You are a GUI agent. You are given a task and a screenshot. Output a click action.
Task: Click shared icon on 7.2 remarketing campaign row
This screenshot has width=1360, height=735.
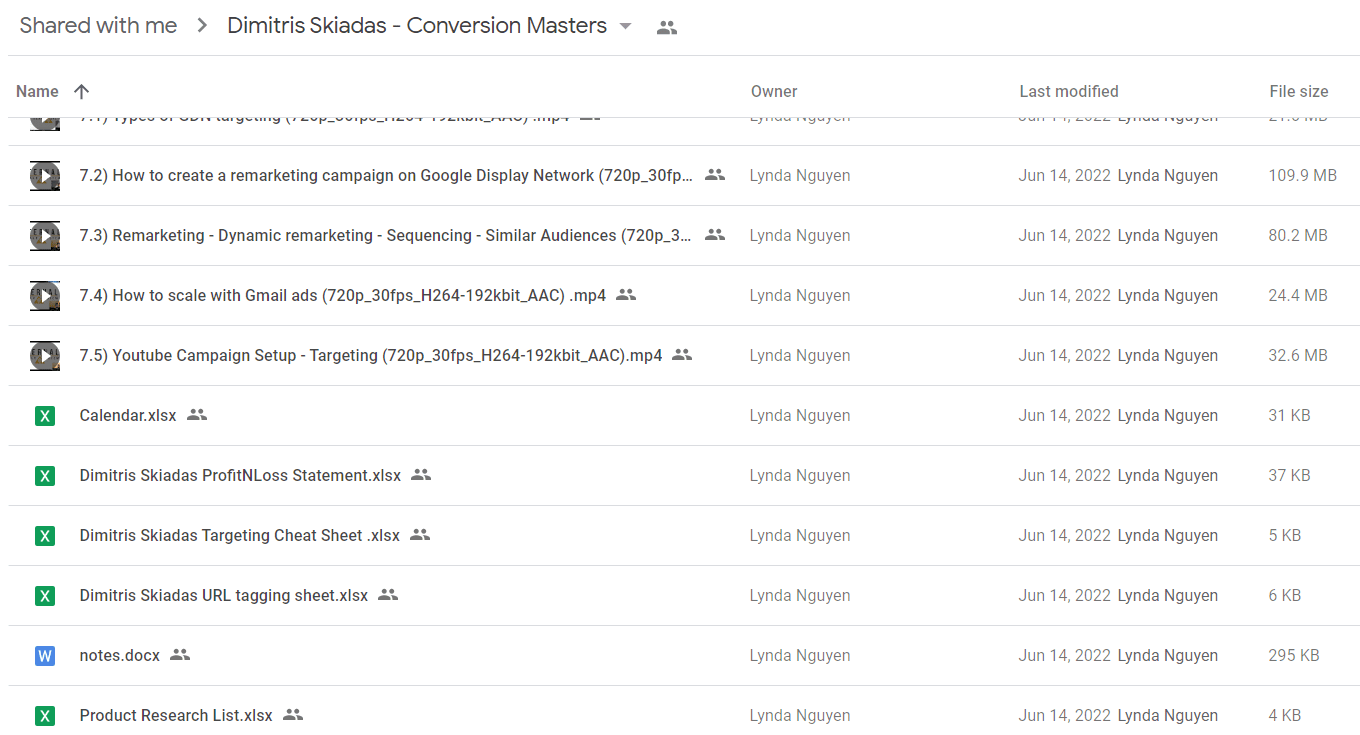(715, 175)
